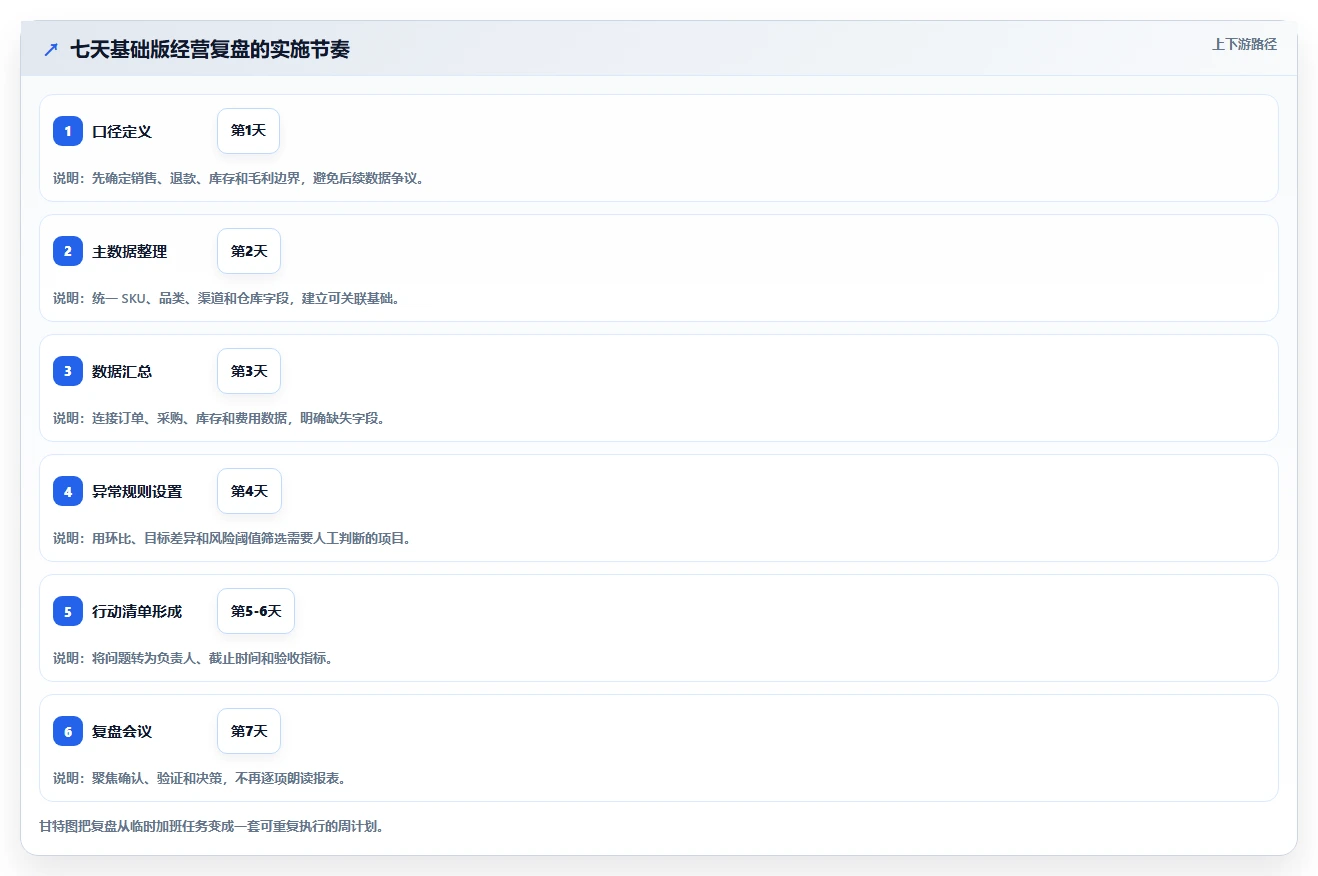Select the 第1天 day chip
Viewport: 1318px width, 876px height.
pyautogui.click(x=248, y=131)
